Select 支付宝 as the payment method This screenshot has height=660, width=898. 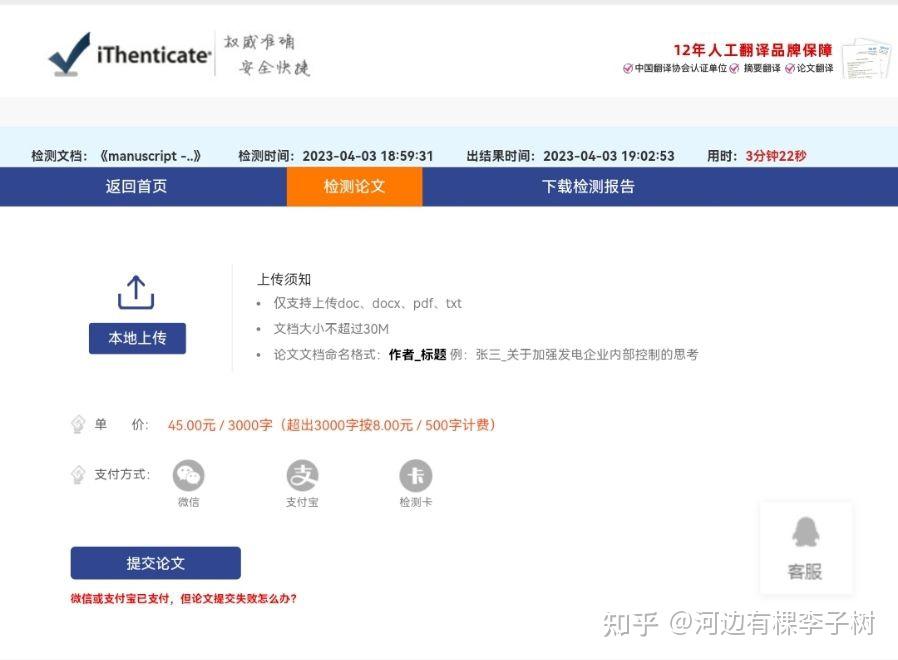[302, 475]
